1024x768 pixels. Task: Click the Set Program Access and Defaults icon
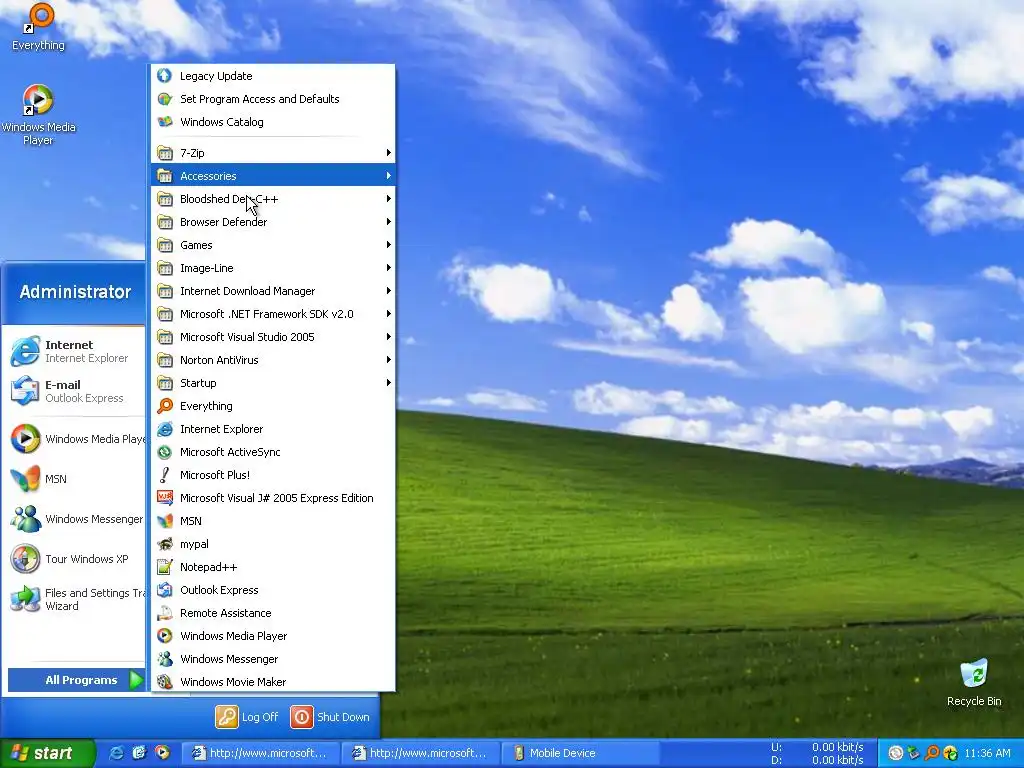[165, 99]
